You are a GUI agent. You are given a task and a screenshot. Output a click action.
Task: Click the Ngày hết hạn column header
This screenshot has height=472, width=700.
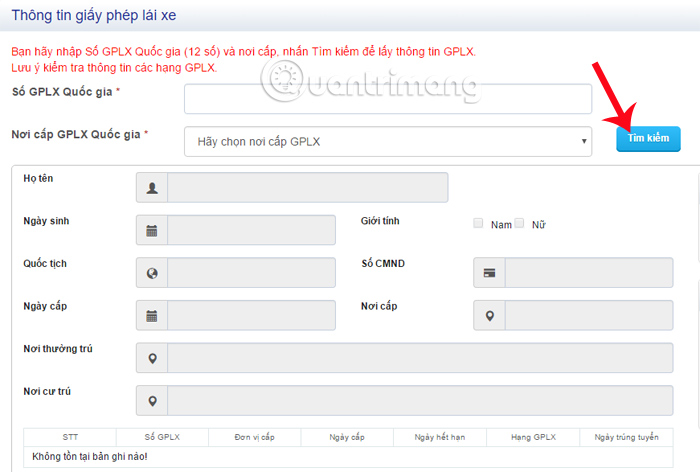pyautogui.click(x=440, y=437)
